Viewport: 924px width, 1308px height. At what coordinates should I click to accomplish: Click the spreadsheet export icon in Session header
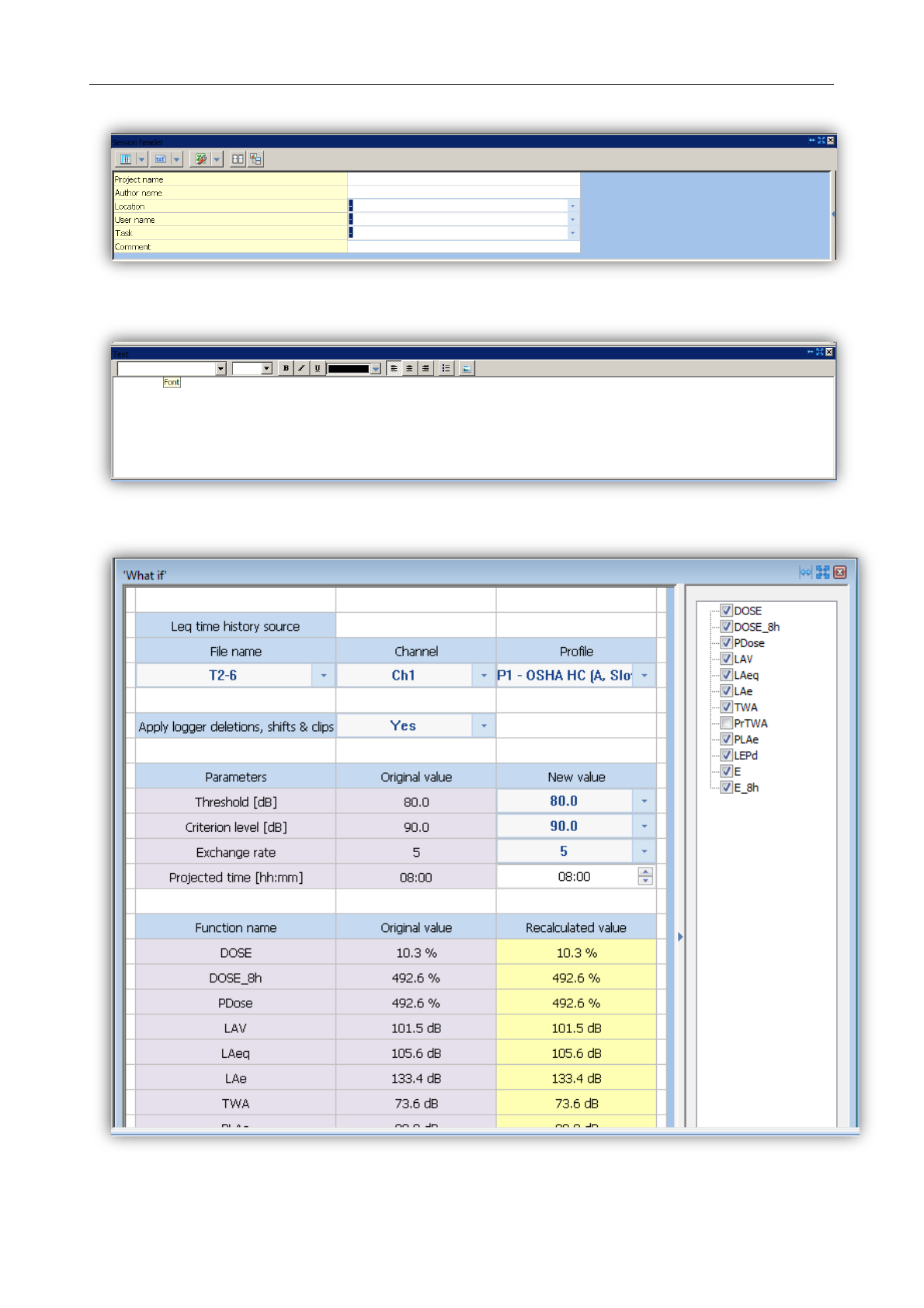click(x=200, y=159)
